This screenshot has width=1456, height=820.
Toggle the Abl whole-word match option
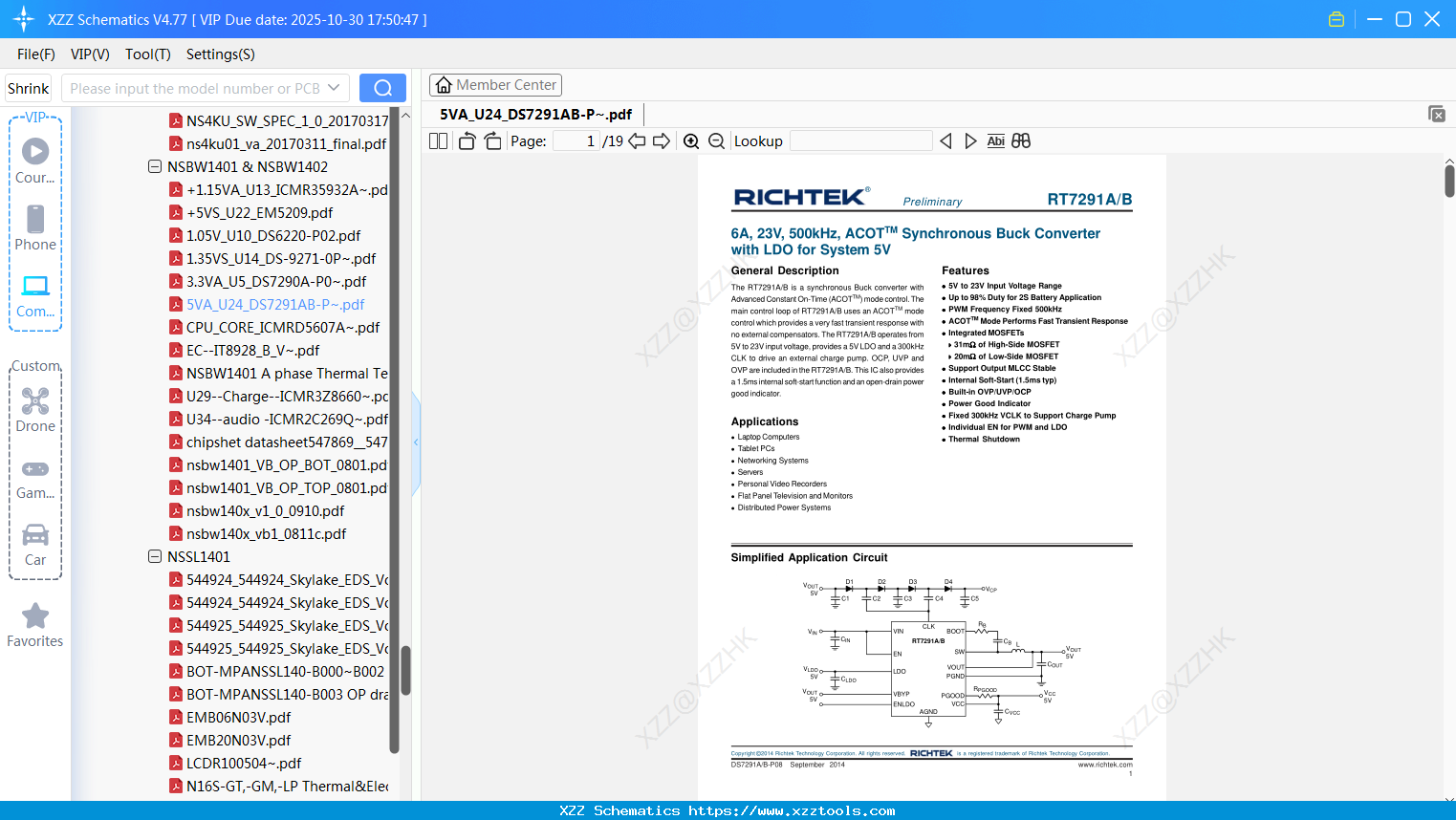(996, 141)
